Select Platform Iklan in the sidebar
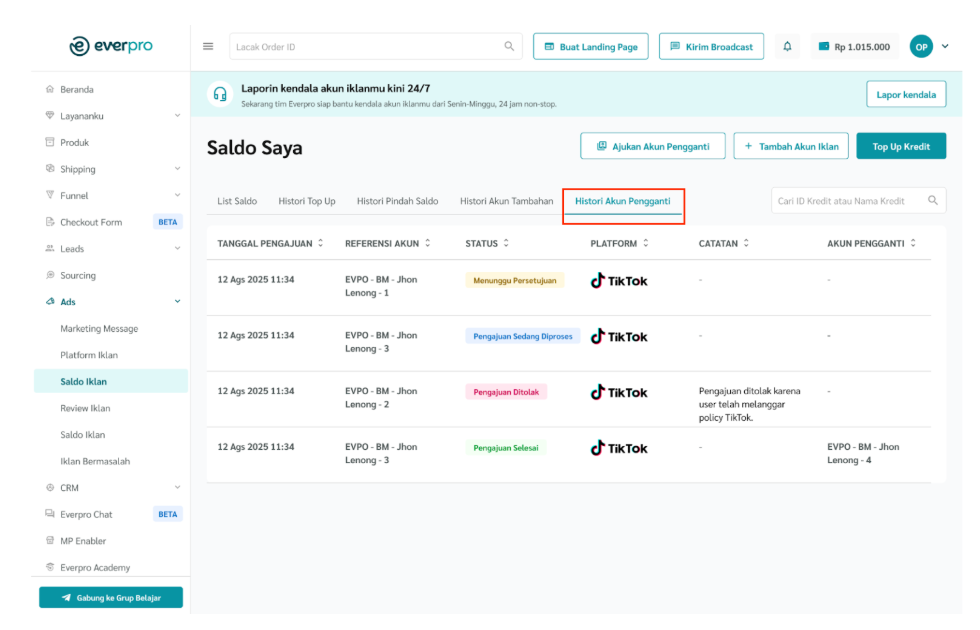 pyautogui.click(x=89, y=355)
